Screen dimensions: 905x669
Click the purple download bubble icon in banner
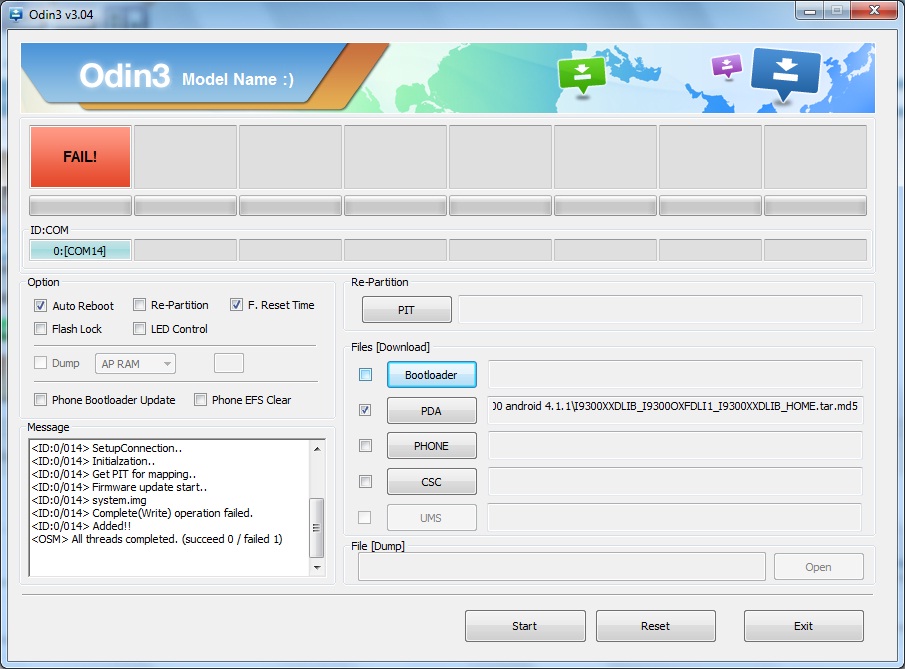(727, 66)
